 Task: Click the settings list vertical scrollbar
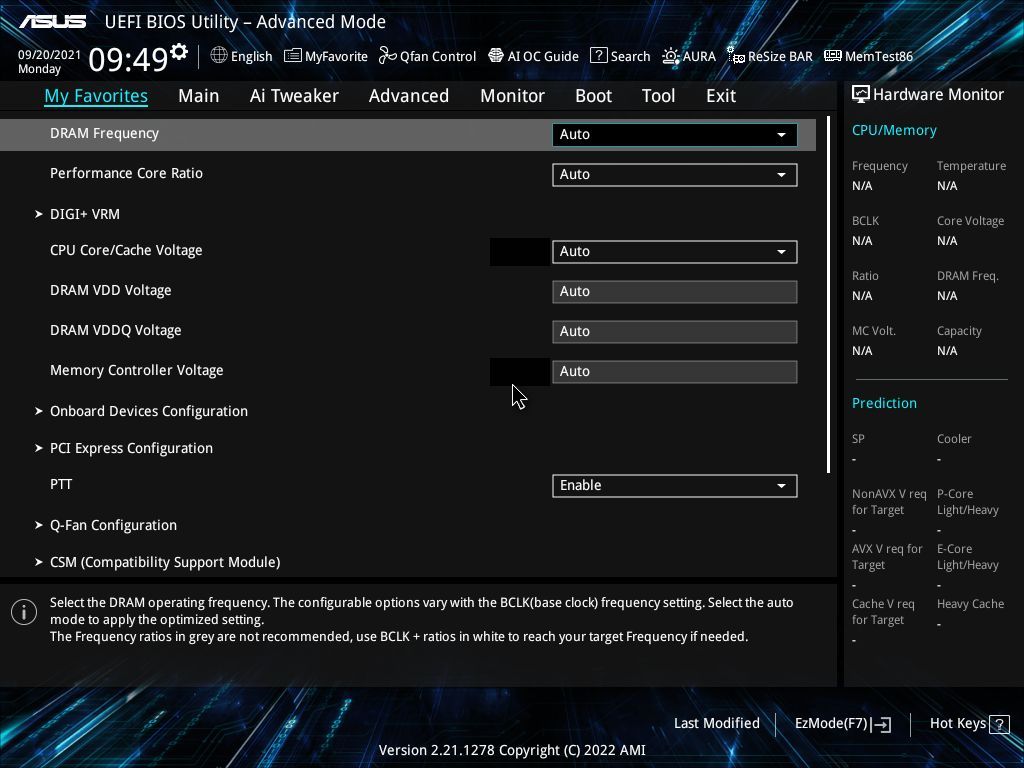pyautogui.click(x=829, y=295)
